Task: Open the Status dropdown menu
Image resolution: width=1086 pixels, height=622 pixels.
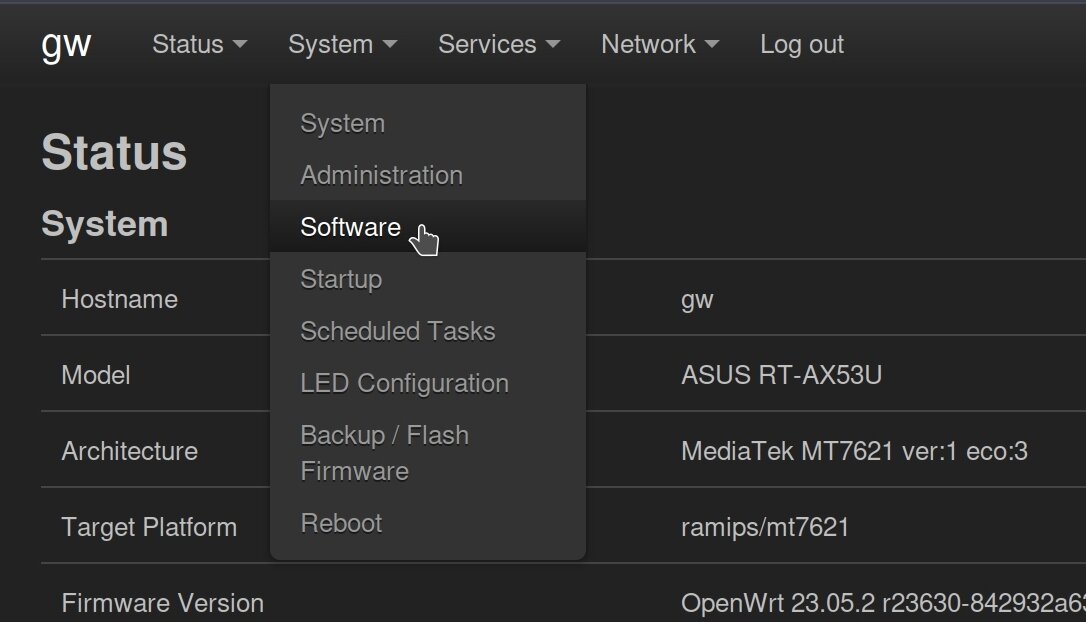Action: (199, 45)
